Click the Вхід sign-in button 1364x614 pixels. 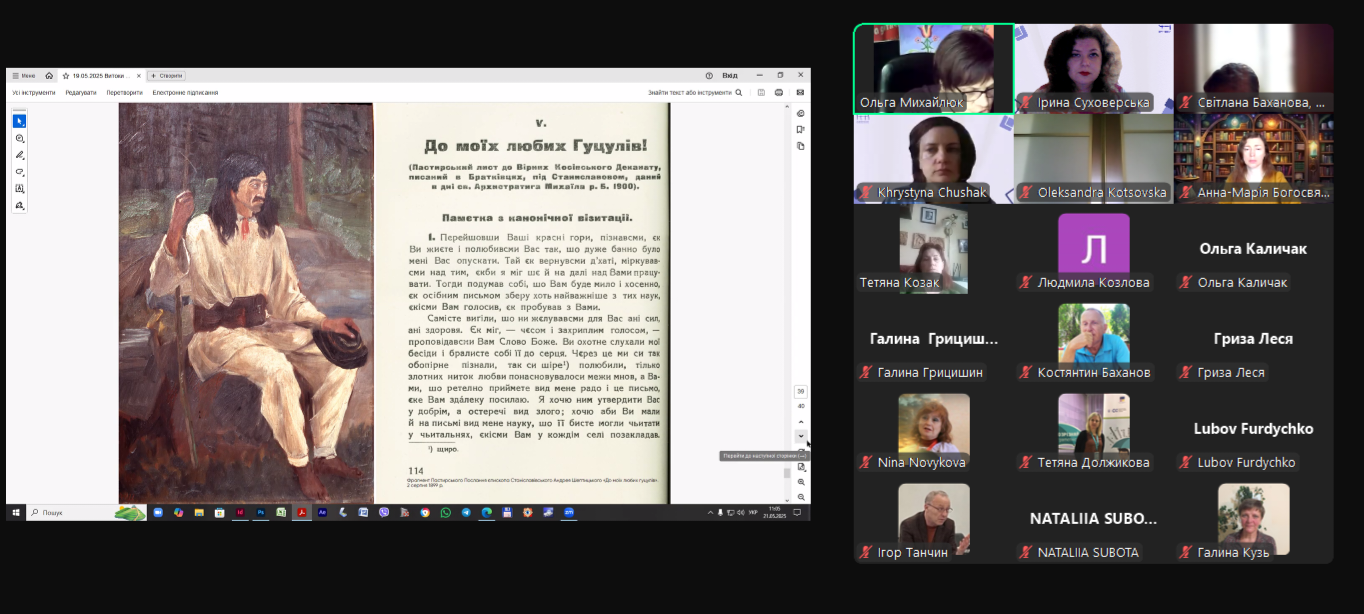click(x=729, y=75)
